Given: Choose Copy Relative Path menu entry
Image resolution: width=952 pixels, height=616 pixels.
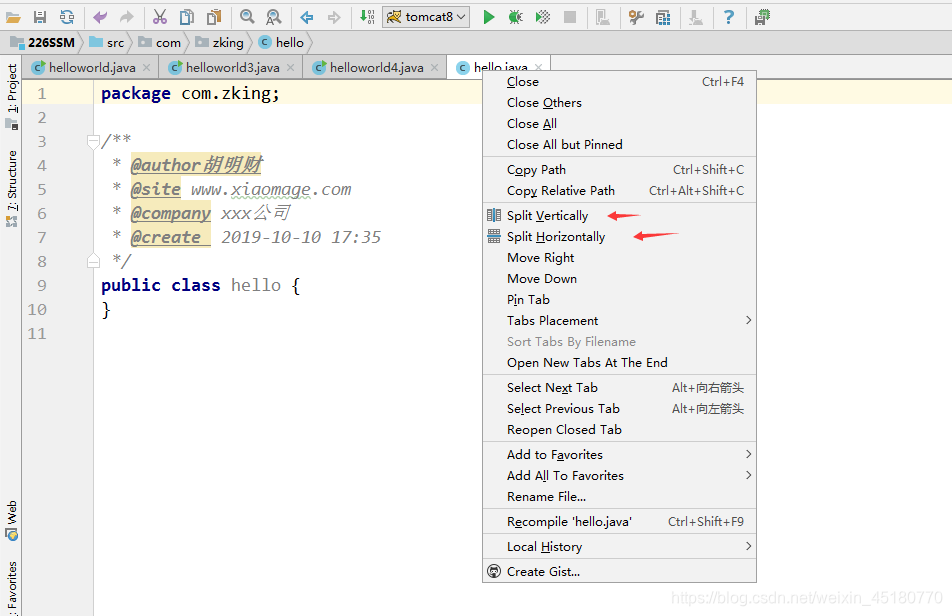Looking at the screenshot, I should (x=619, y=191).
